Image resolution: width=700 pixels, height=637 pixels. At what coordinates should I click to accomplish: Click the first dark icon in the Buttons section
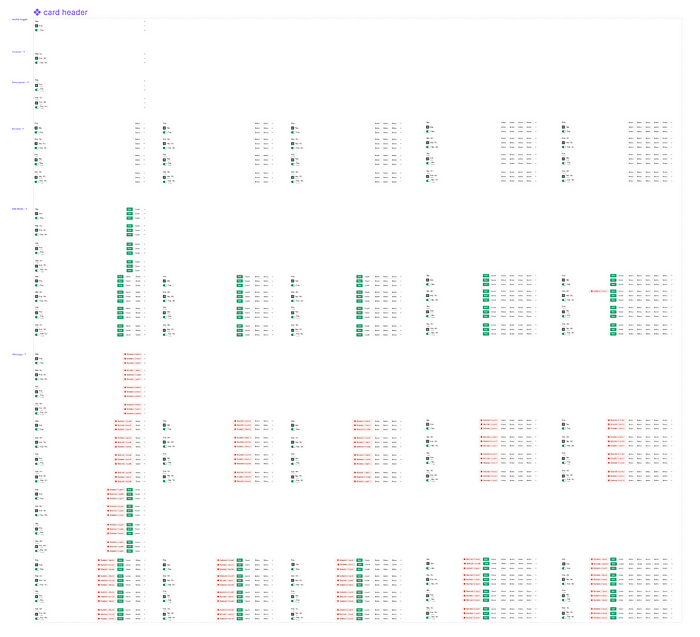tap(37, 128)
